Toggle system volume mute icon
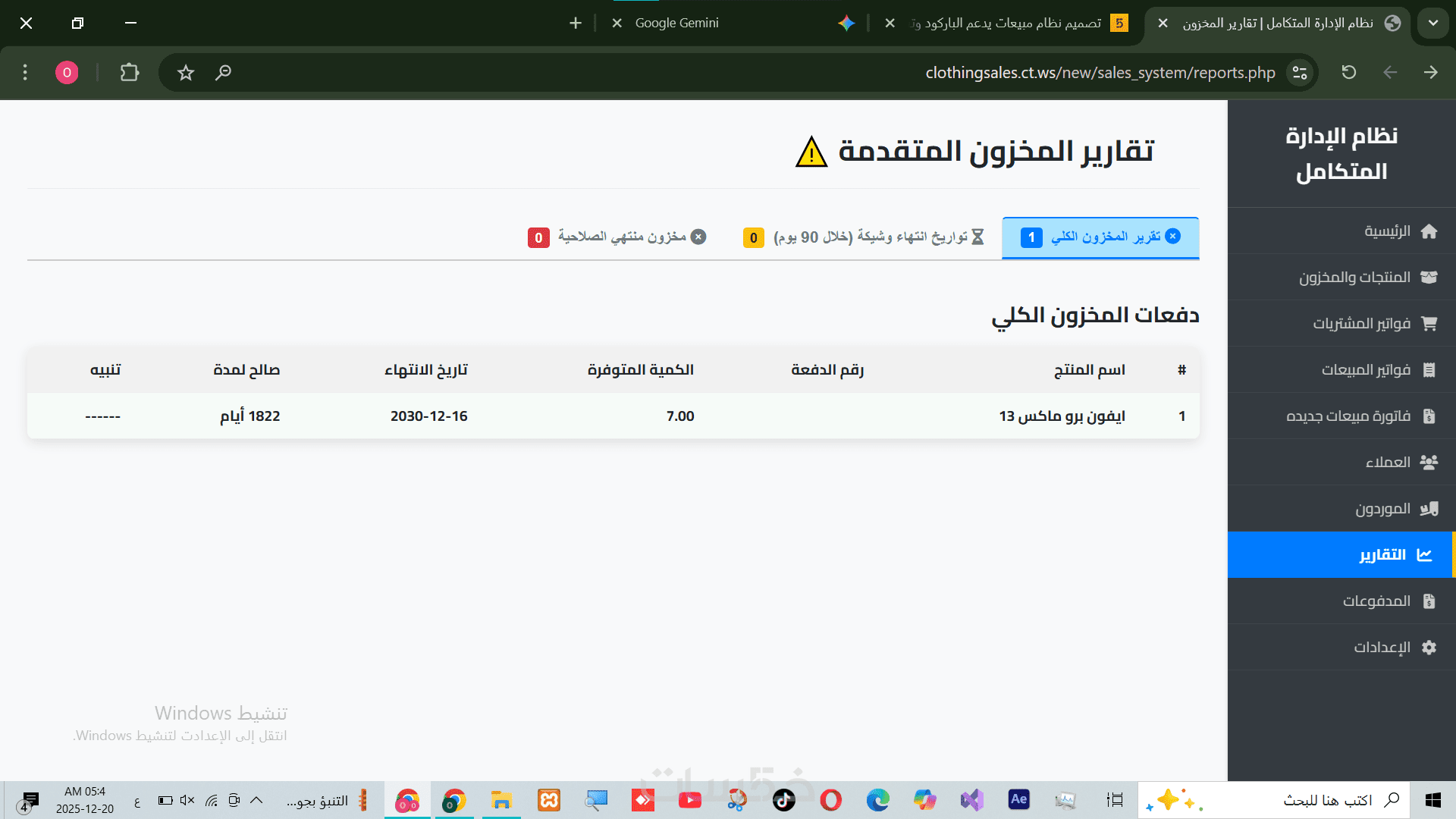 click(x=187, y=800)
